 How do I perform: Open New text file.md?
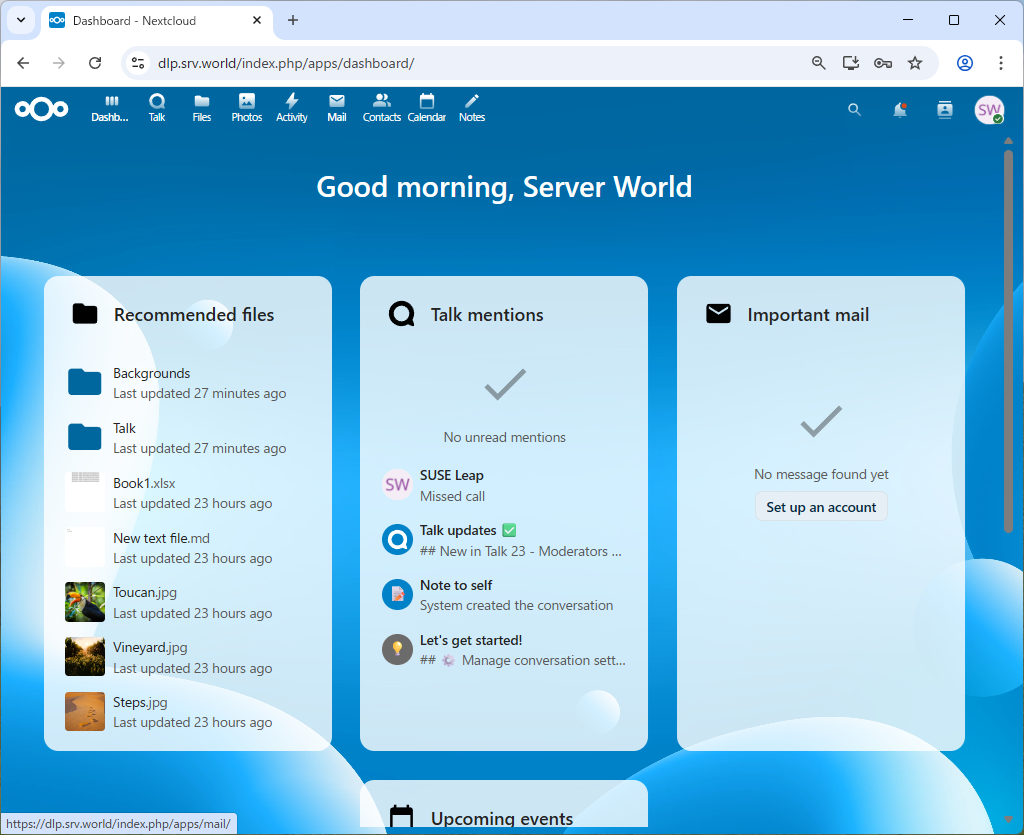click(x=188, y=548)
